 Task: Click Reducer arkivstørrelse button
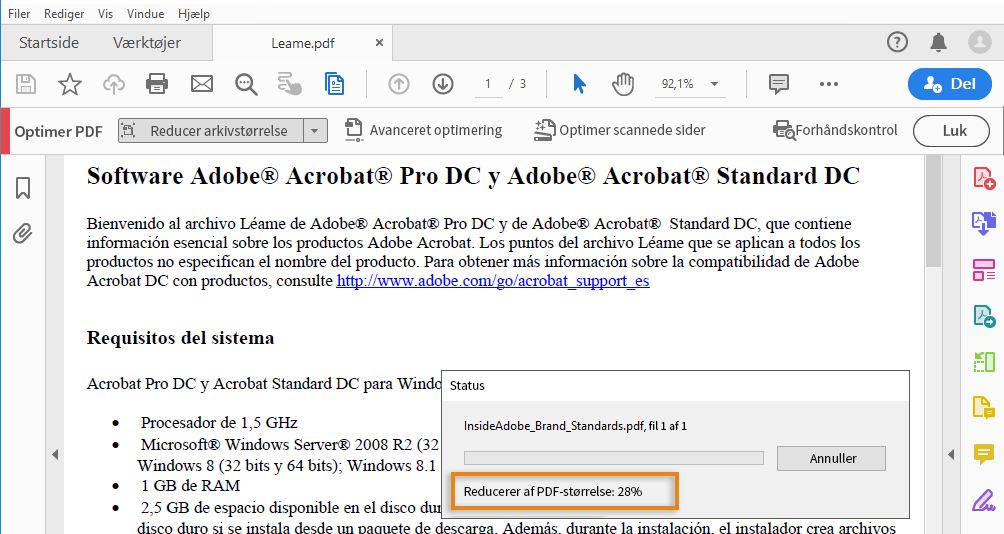pyautogui.click(x=211, y=131)
